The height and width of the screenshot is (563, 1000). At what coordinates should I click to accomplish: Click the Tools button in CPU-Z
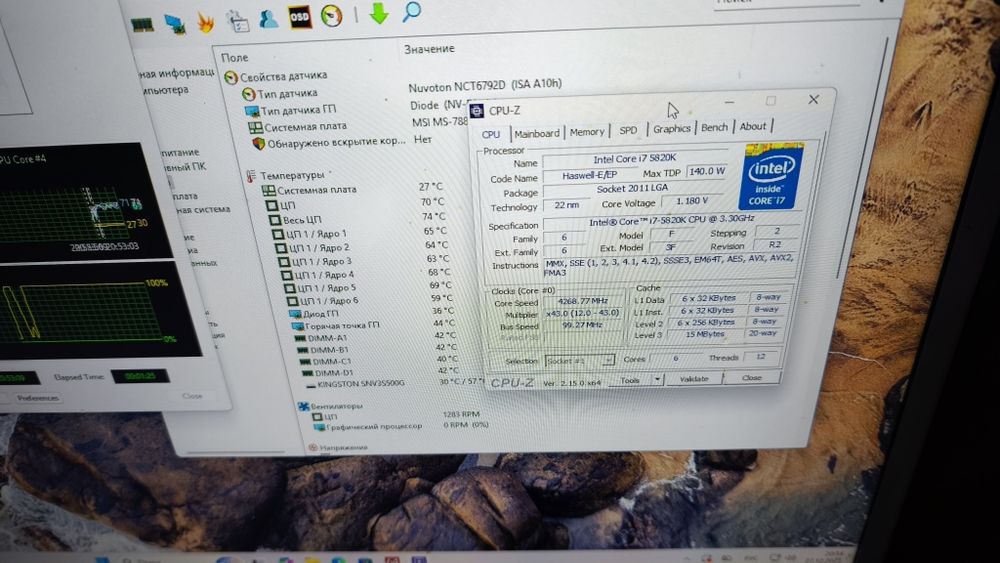[629, 380]
